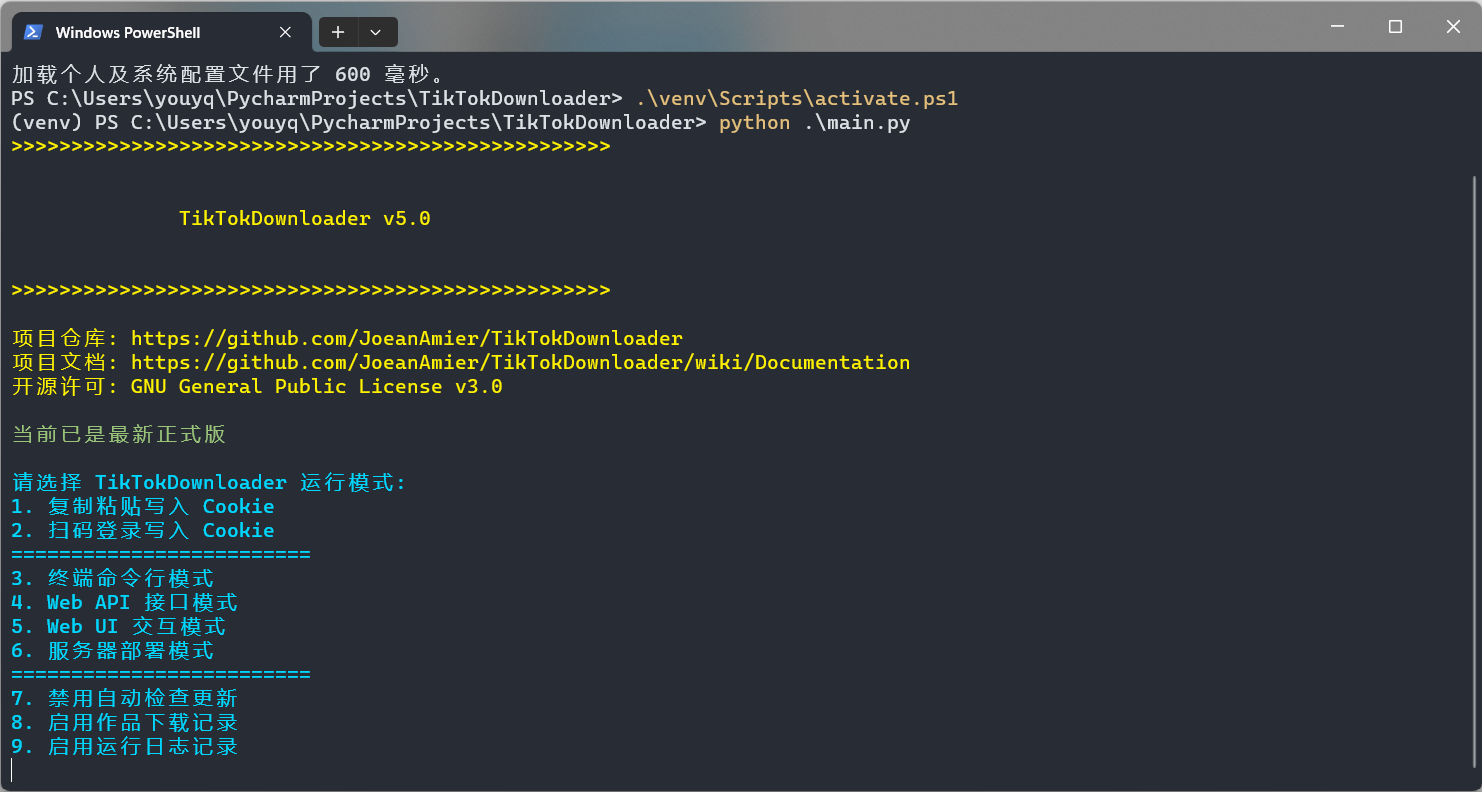Expand the new tab profile dropdown
The height and width of the screenshot is (792, 1482).
[x=376, y=32]
